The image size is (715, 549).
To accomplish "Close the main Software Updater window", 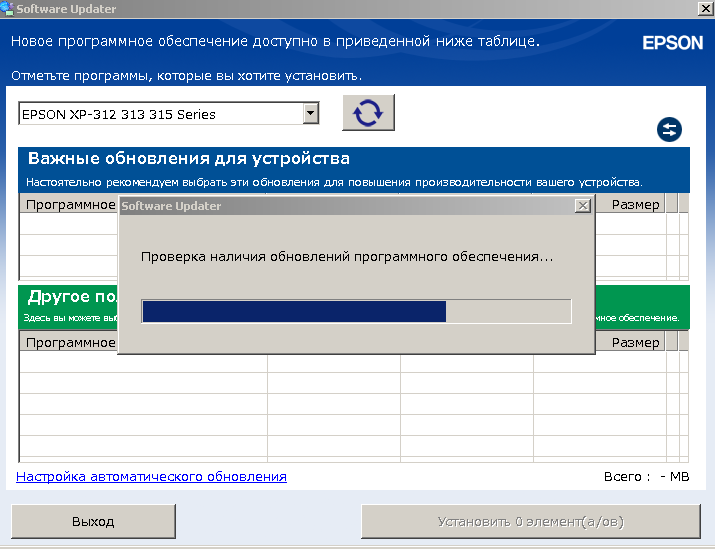I will click(x=705, y=9).
